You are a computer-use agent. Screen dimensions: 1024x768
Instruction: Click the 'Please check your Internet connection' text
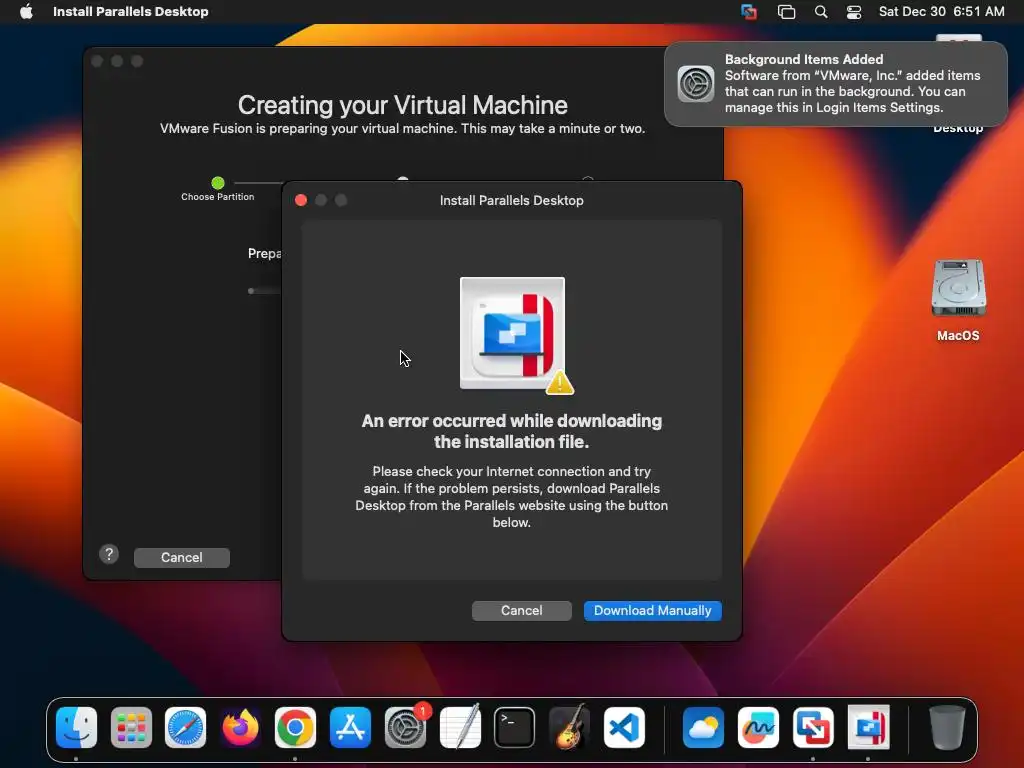[511, 497]
